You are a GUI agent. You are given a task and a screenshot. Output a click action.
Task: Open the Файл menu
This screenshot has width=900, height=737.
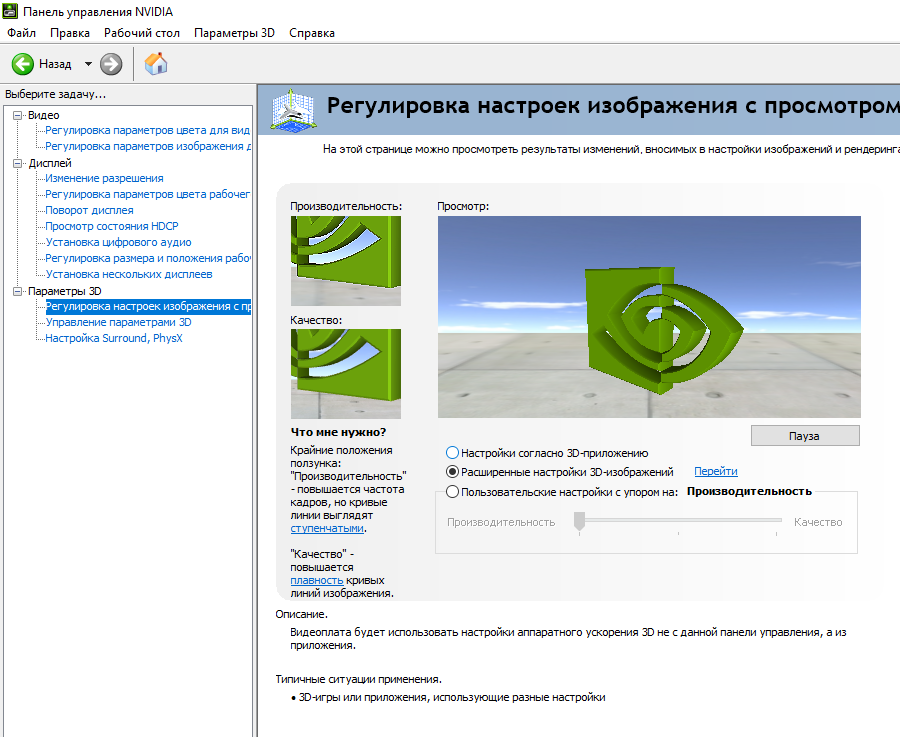pos(21,33)
